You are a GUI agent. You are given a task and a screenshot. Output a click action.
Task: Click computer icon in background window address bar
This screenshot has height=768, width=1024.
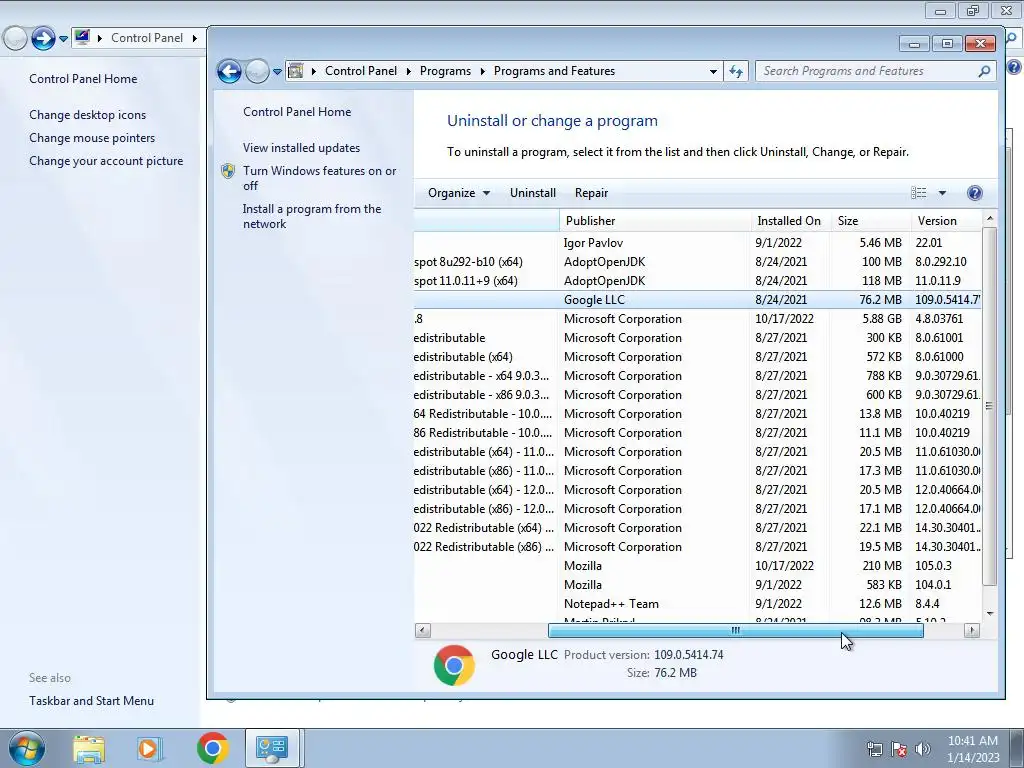click(82, 37)
